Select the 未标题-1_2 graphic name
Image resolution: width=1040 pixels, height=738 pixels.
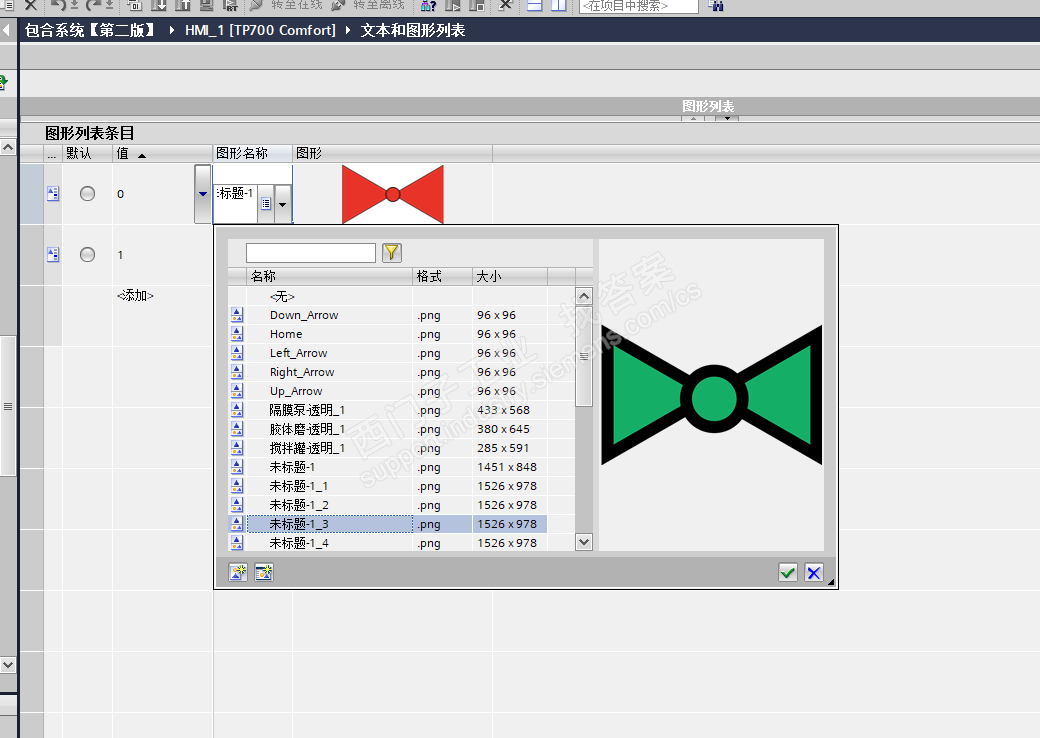(298, 505)
